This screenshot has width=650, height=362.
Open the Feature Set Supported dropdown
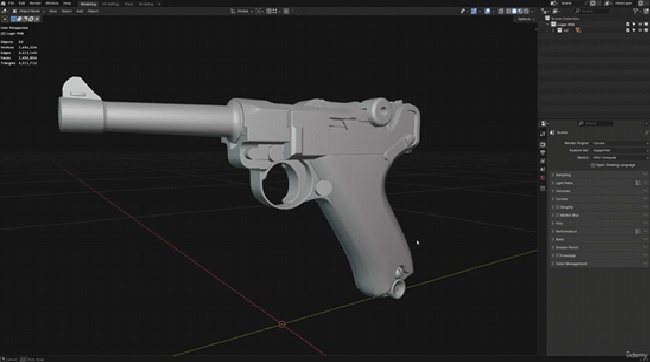coord(620,151)
